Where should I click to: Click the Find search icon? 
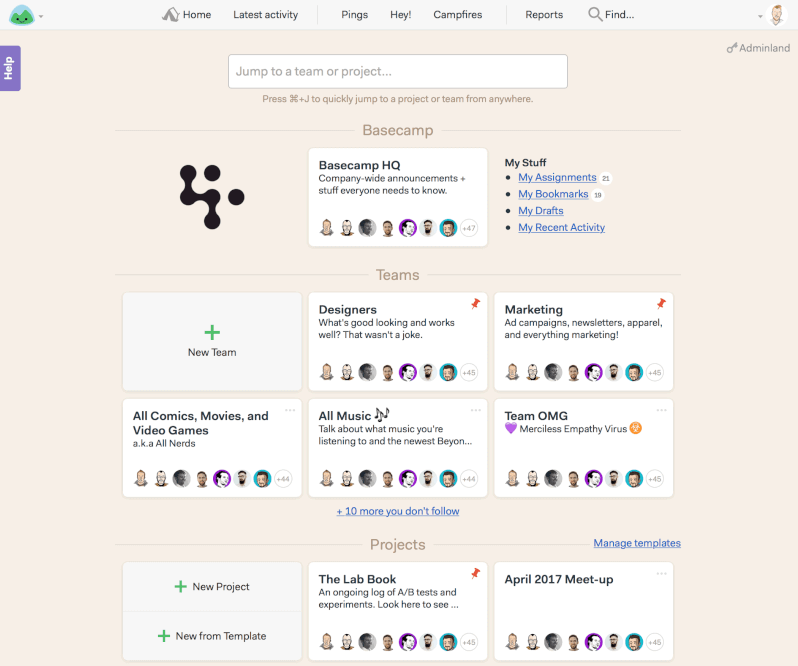594,14
